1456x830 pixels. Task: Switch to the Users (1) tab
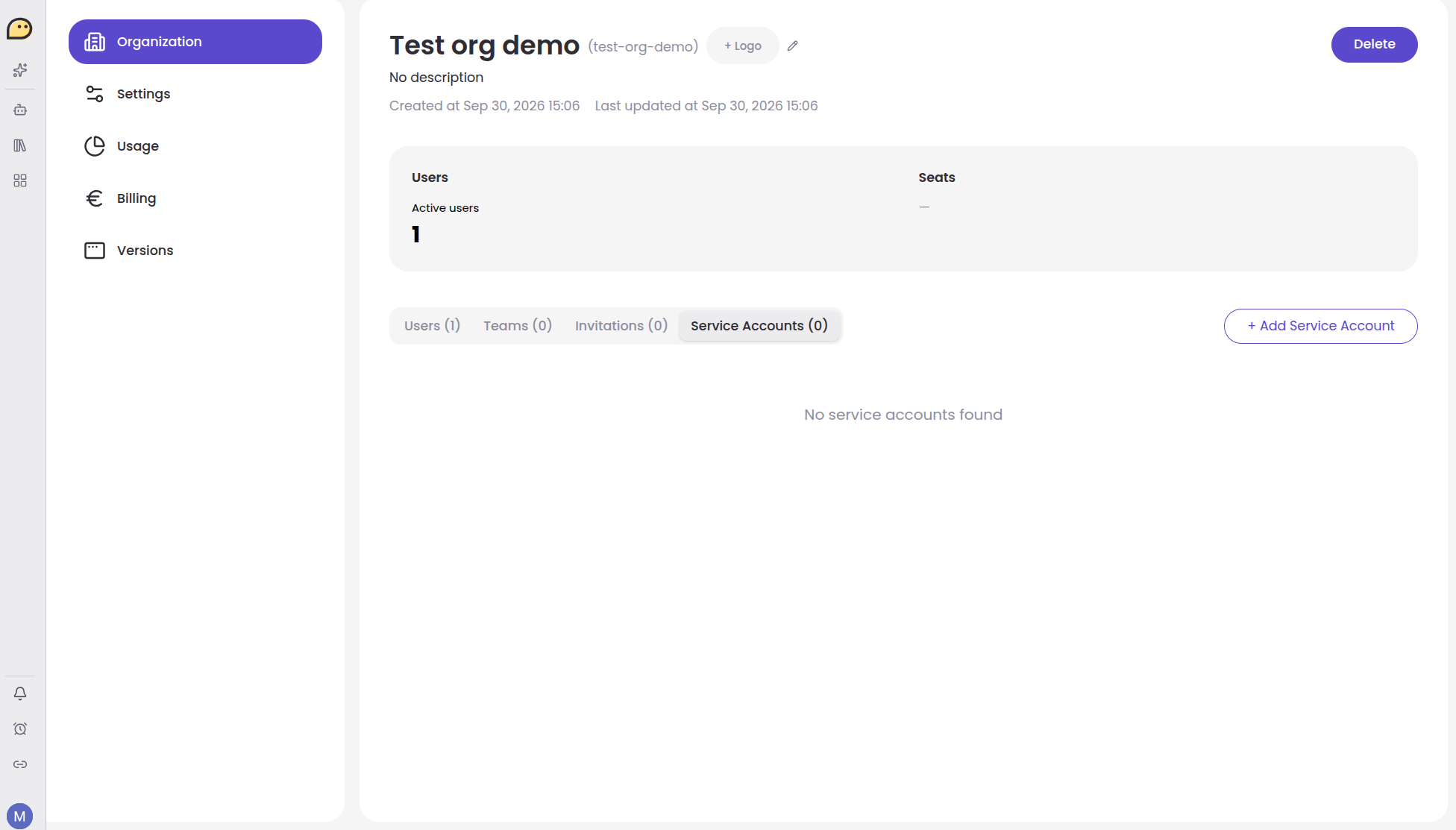click(x=432, y=326)
